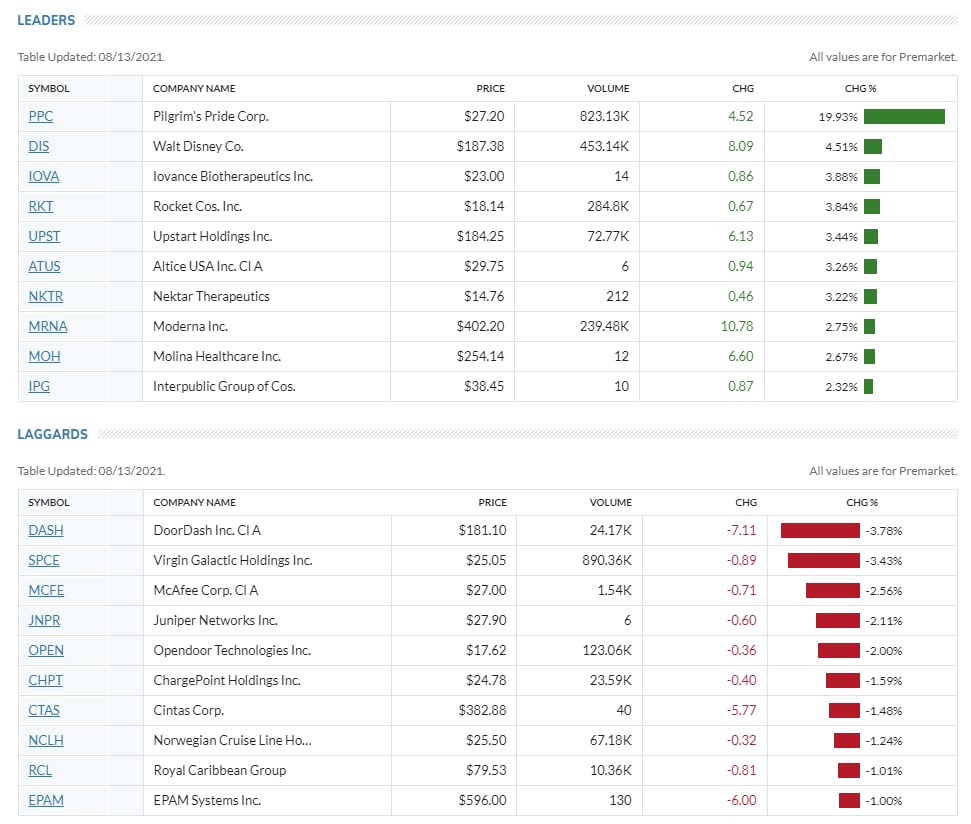971x824 pixels.
Task: Click Royal Caribbean price $79.53
Action: point(486,771)
